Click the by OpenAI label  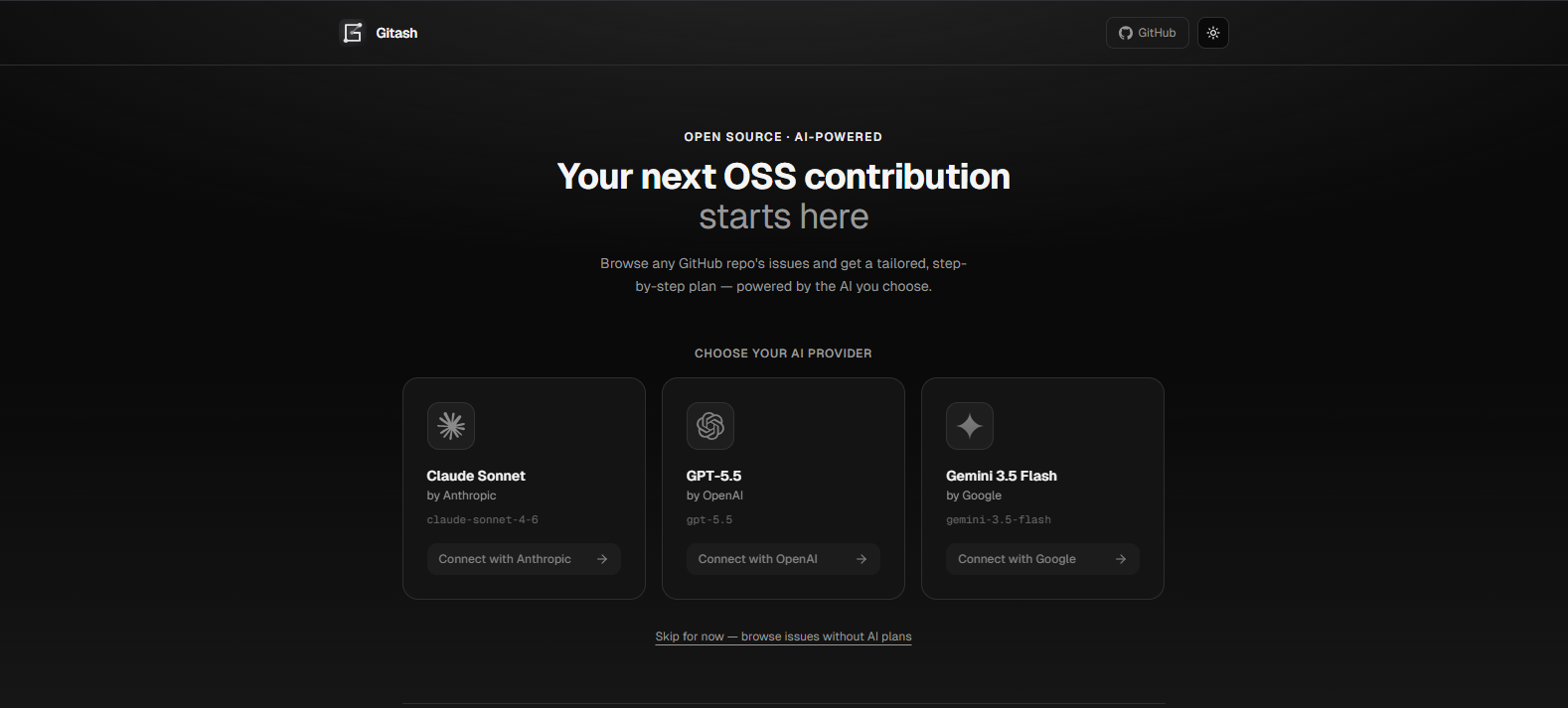tap(714, 496)
